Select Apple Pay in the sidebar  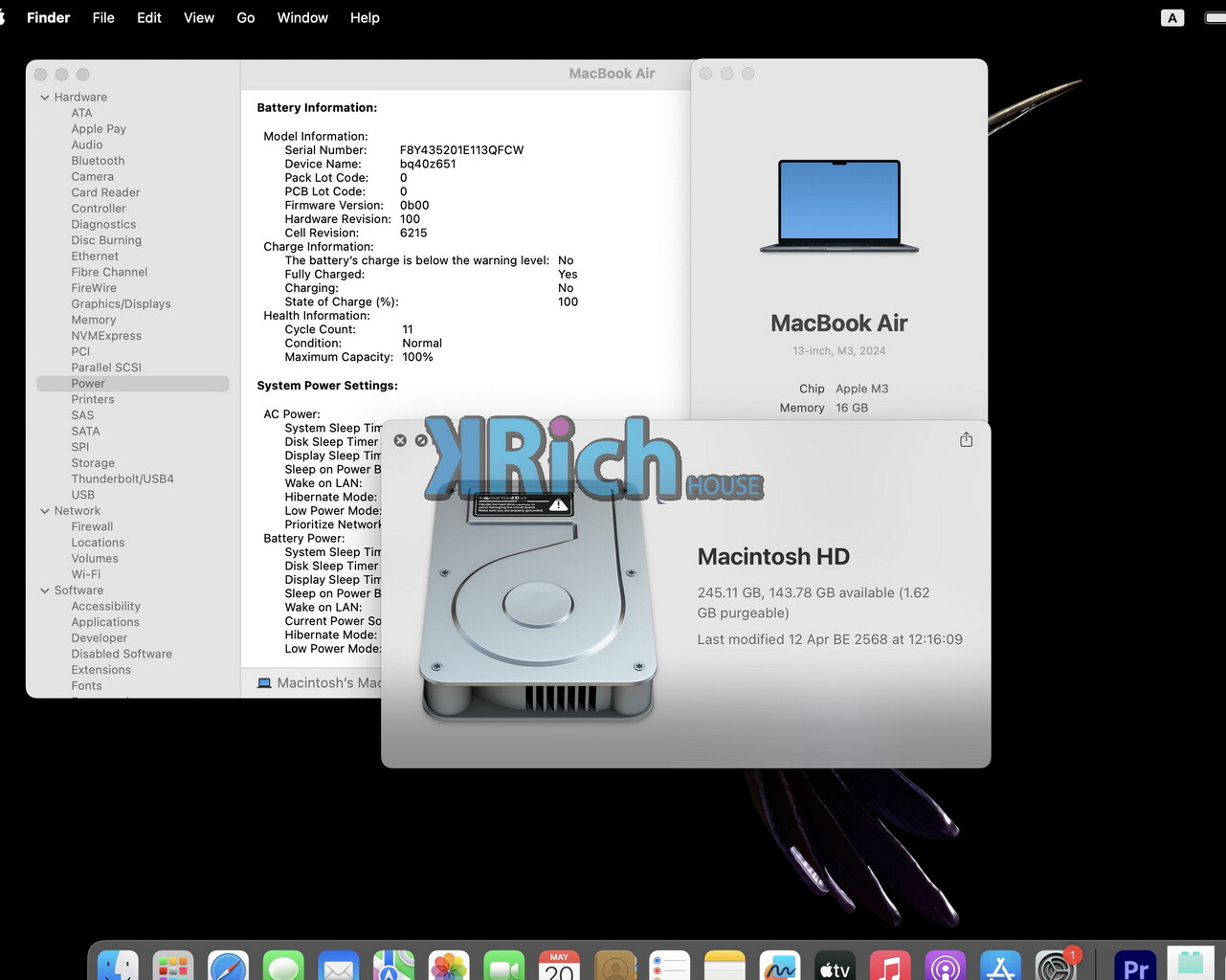pyautogui.click(x=99, y=129)
